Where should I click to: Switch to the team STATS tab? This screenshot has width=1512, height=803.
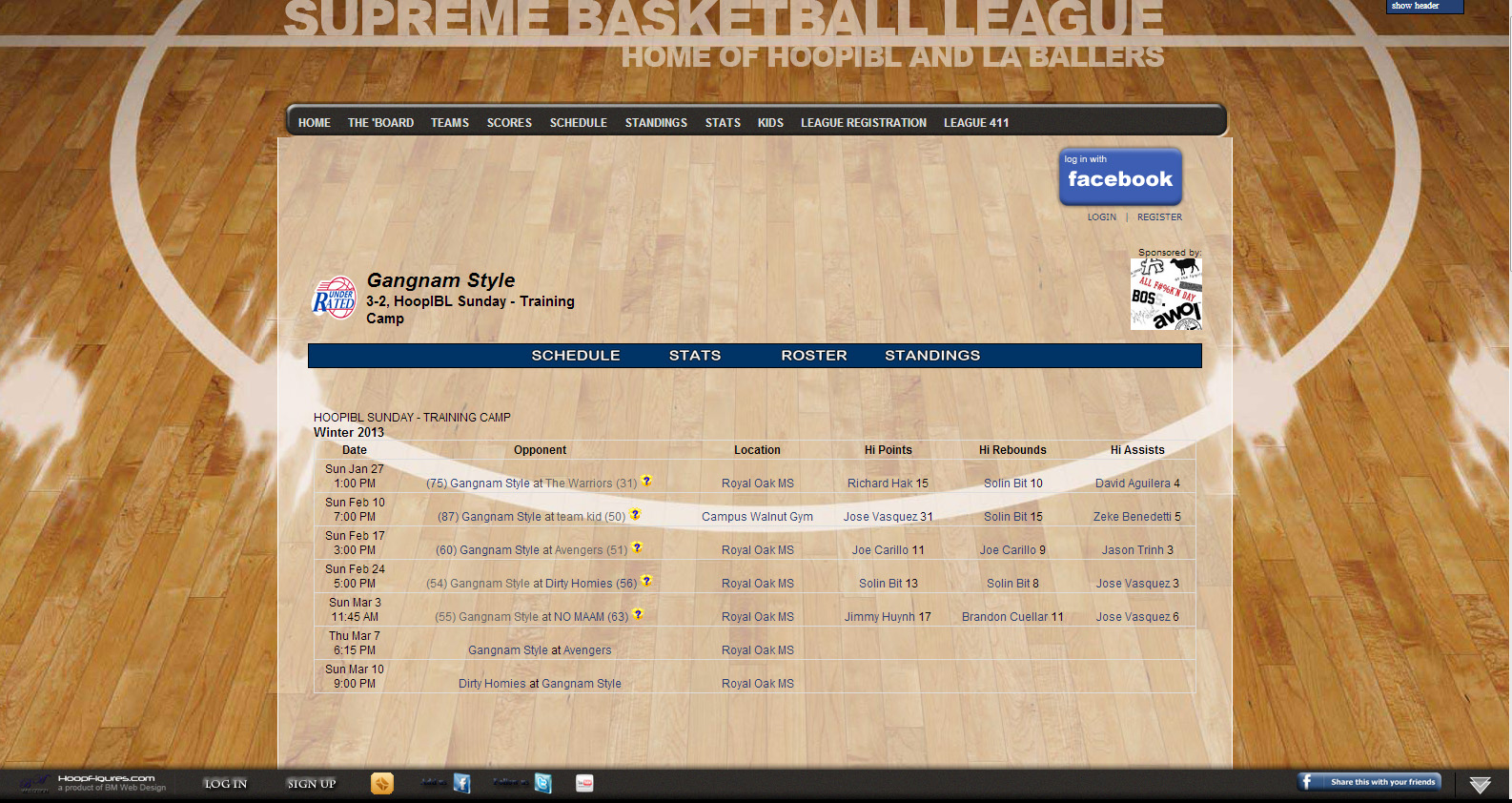[694, 356]
